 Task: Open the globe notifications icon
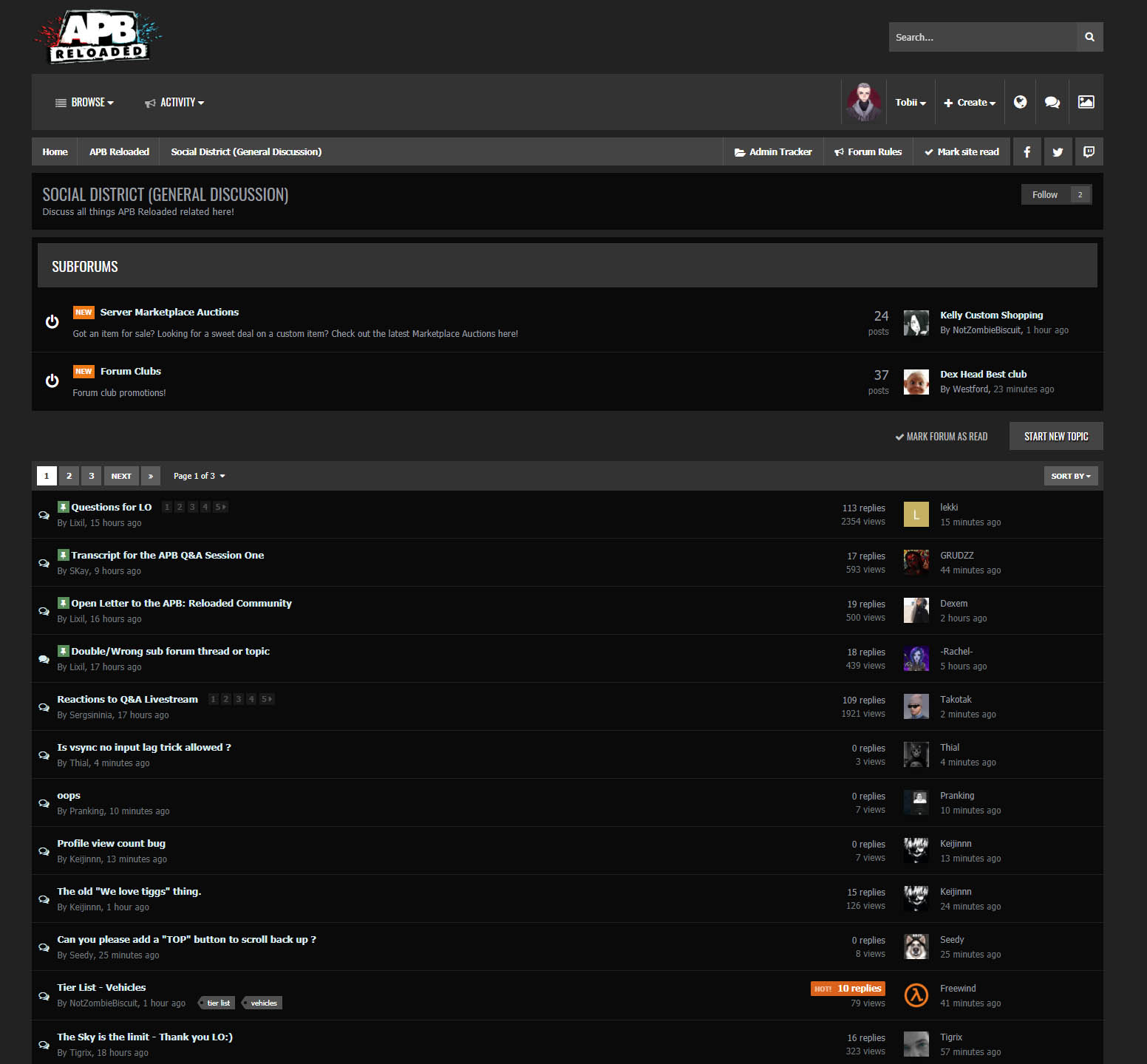click(x=1020, y=102)
